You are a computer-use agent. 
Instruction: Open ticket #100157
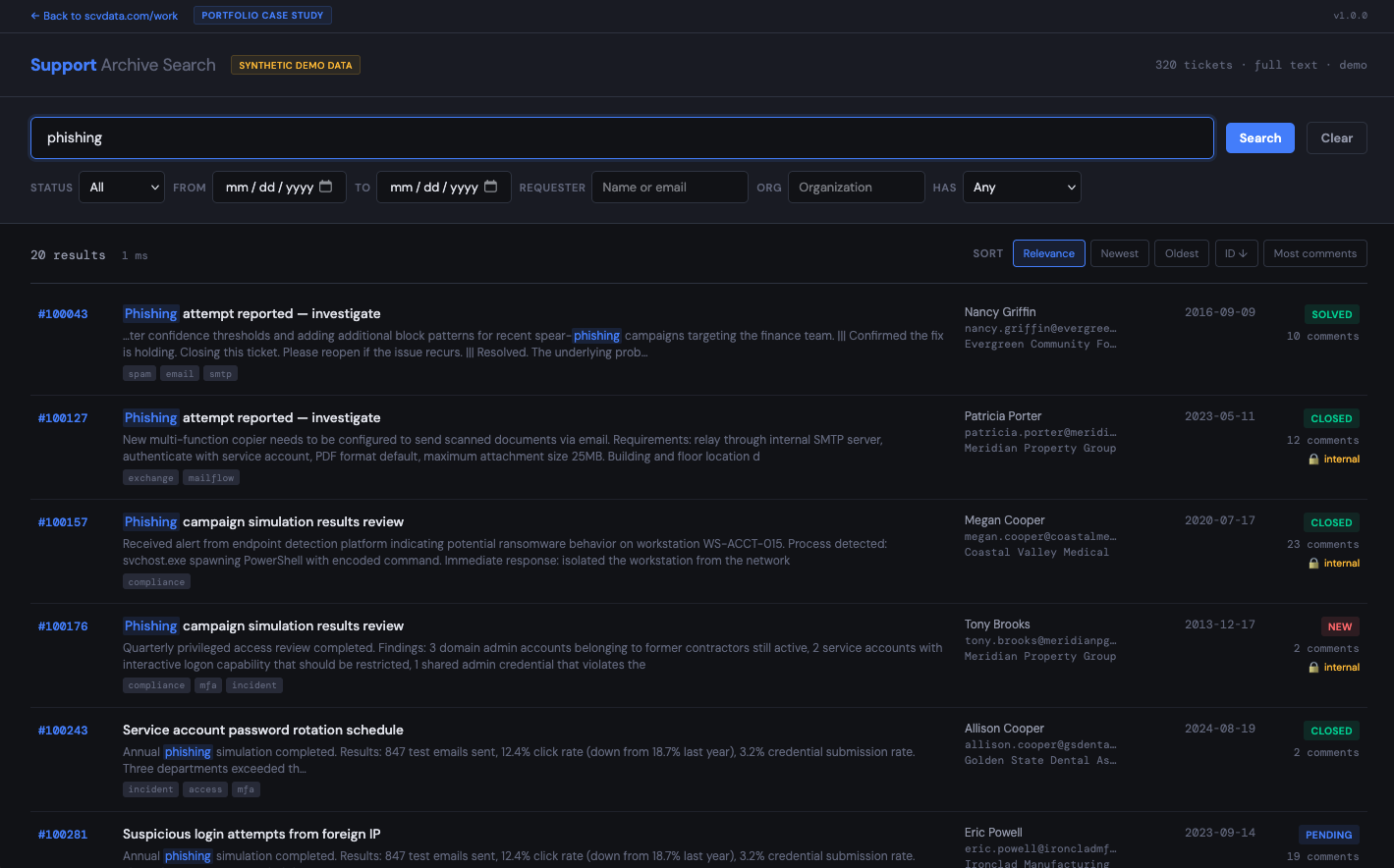[63, 522]
